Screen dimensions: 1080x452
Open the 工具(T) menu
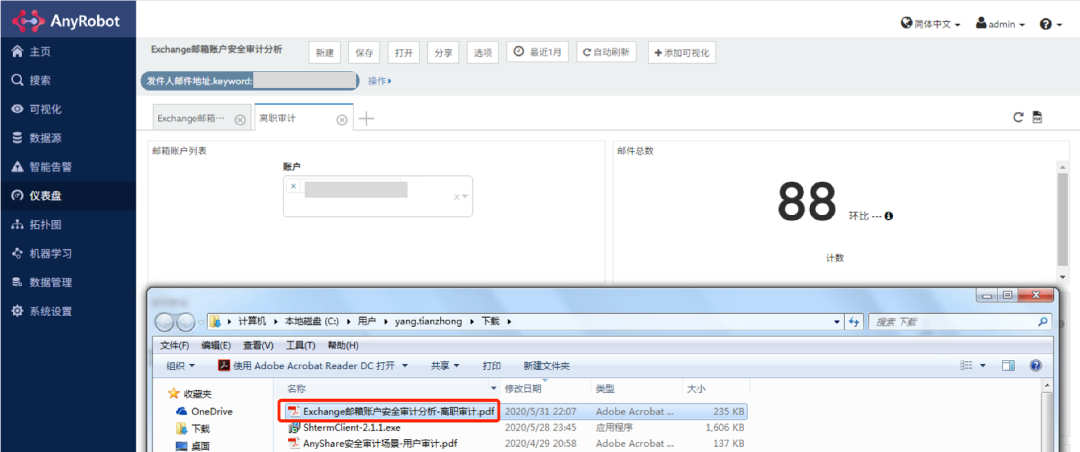click(300, 345)
